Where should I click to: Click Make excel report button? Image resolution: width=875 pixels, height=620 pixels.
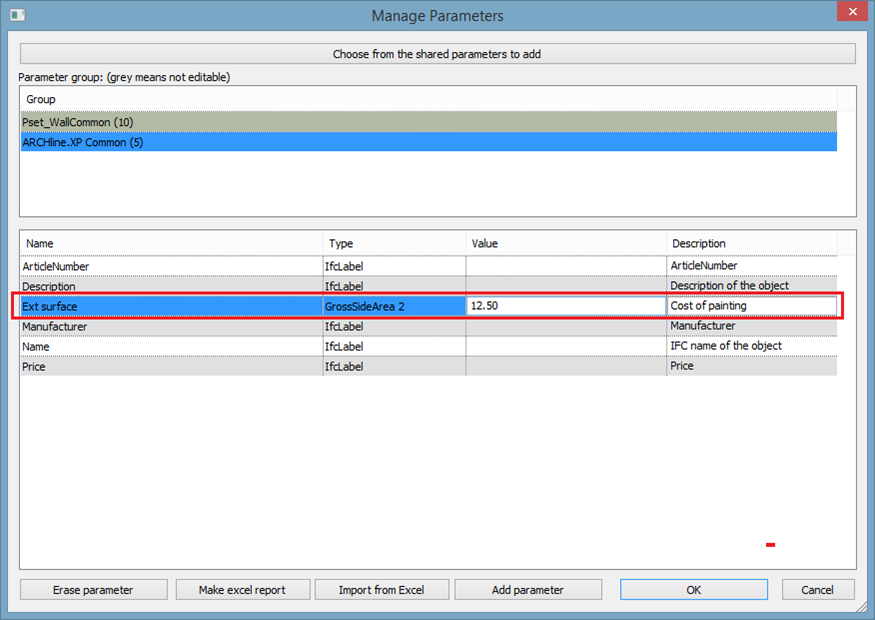click(x=241, y=590)
